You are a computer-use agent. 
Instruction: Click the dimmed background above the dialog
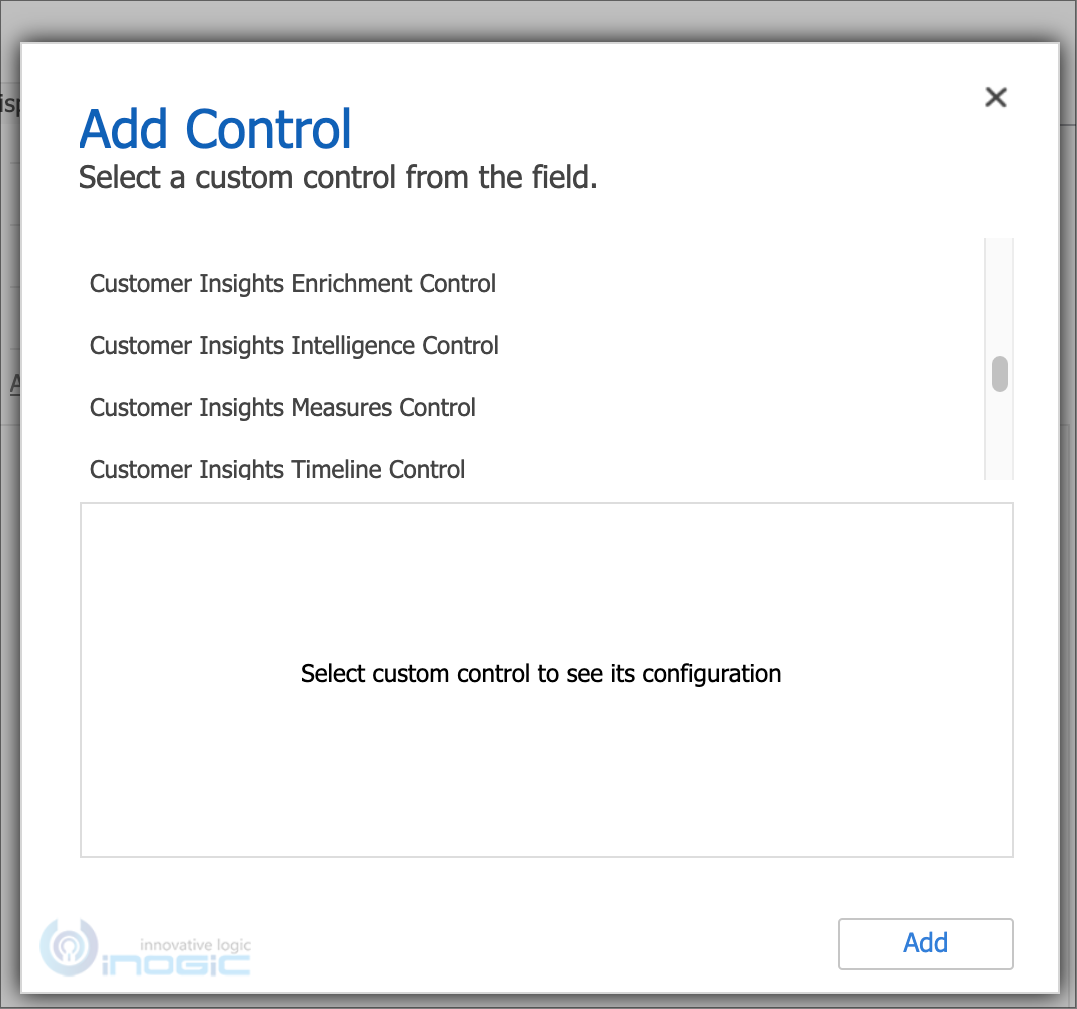coord(538,21)
